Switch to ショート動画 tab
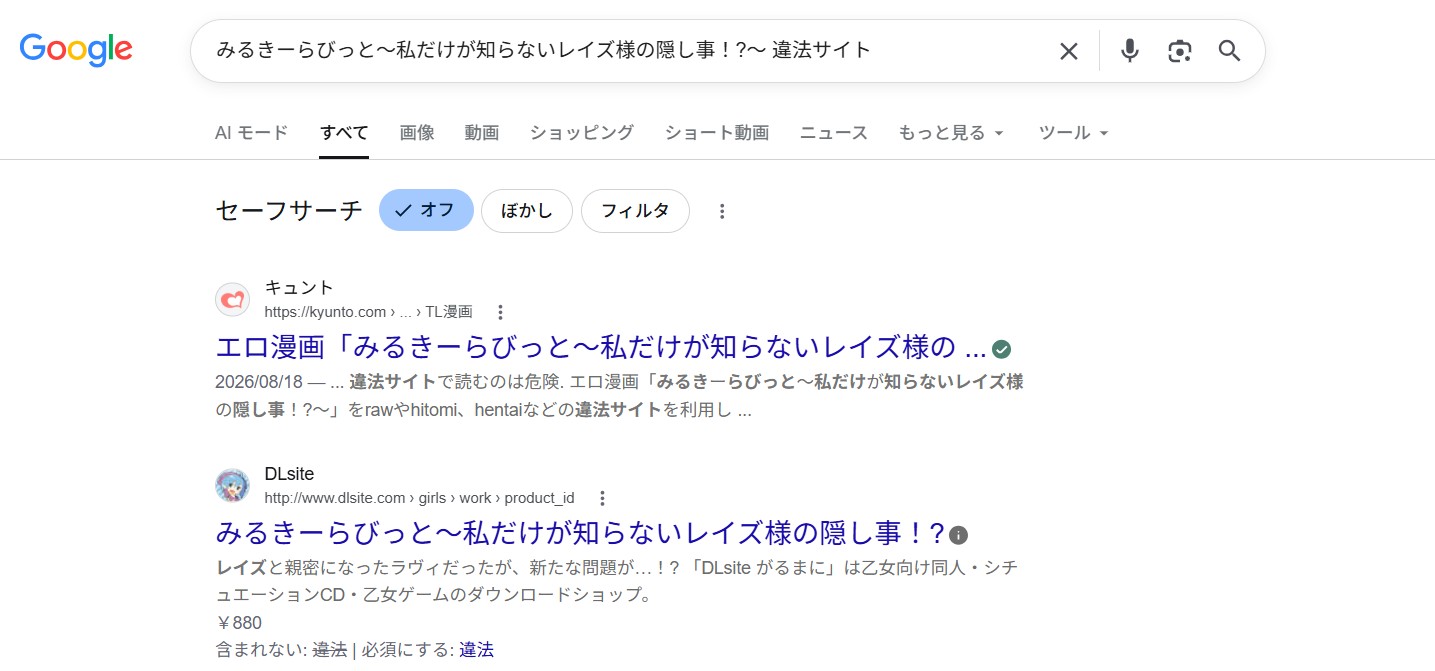This screenshot has width=1435, height=671. coord(717,133)
